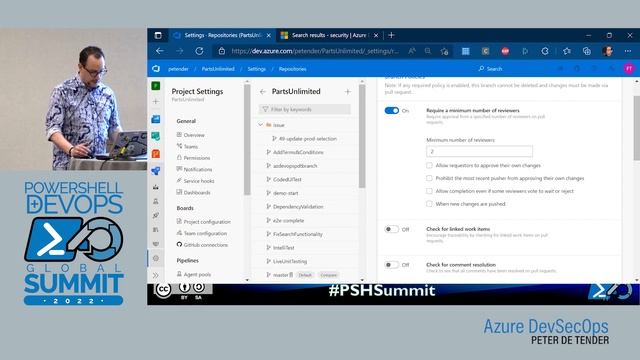640x360 pixels.
Task: Click the padlock site info icon
Action: point(222,51)
